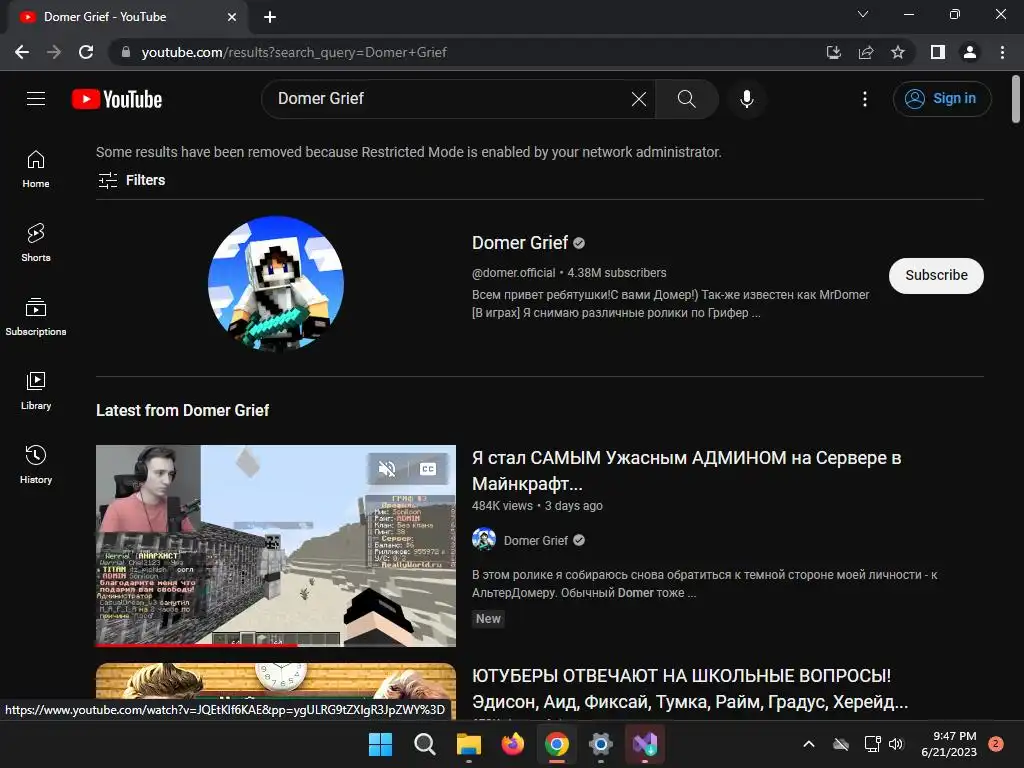Image resolution: width=1024 pixels, height=768 pixels.
Task: Open the tab search dropdown chevron
Action: tap(863, 14)
